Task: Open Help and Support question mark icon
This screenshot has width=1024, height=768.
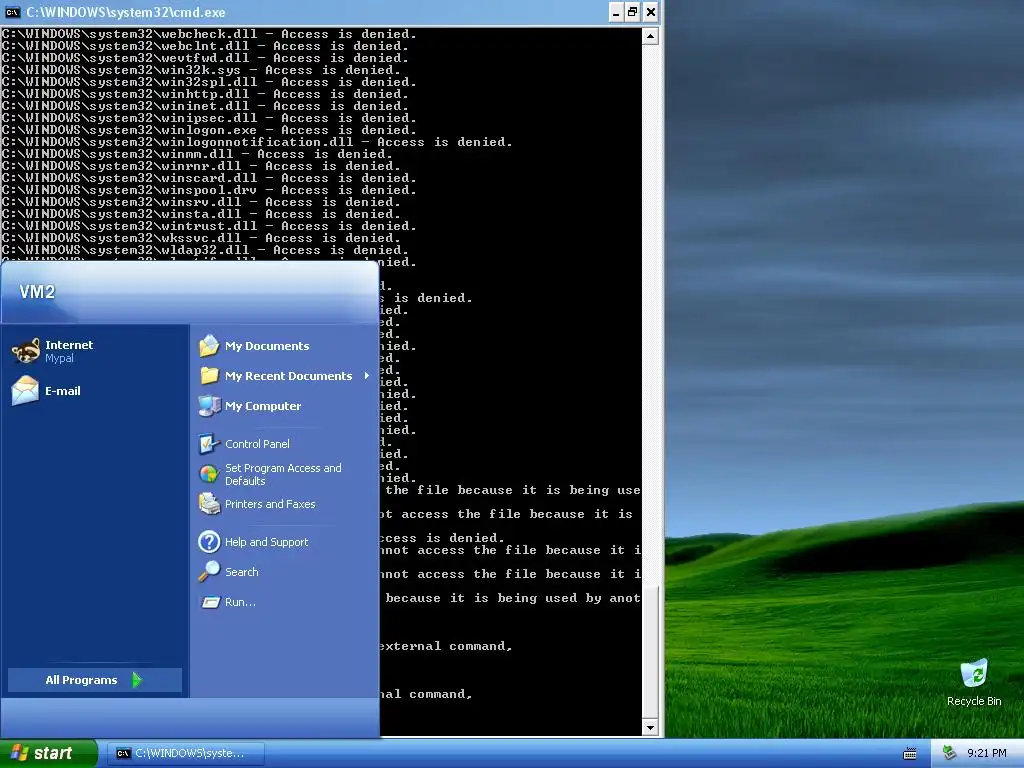Action: (x=209, y=542)
